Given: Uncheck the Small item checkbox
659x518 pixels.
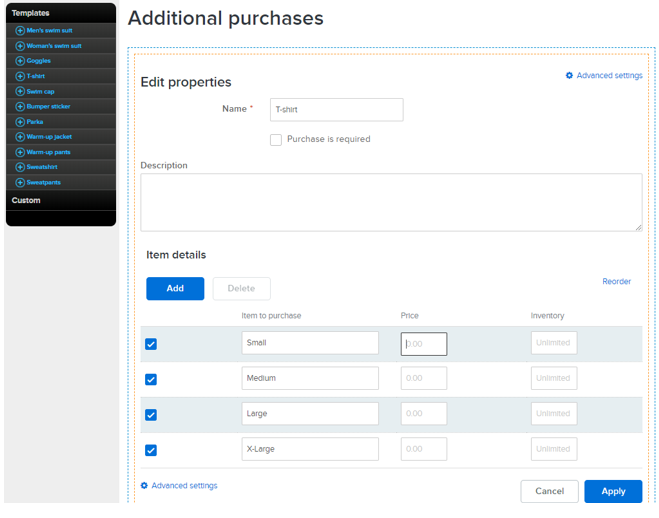Looking at the screenshot, I should [x=151, y=344].
